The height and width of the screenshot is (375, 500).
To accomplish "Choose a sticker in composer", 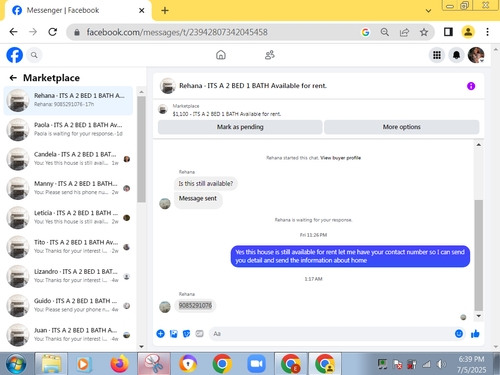I will coord(186,334).
